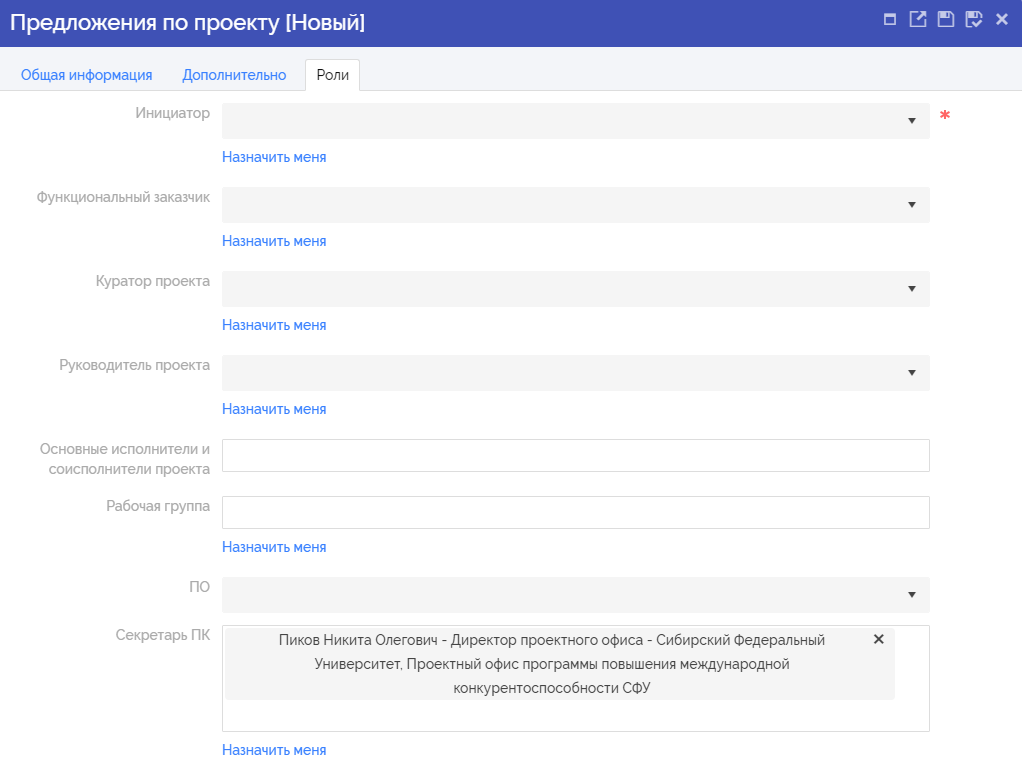Switch to the Общая информация tab
This screenshot has height=777, width=1022.
(x=86, y=75)
